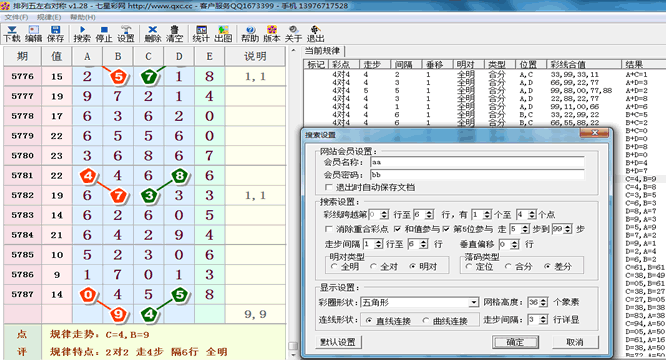The height and width of the screenshot is (360, 666).
Task: Click the green pentagon 8 in row 5781
Action: click(x=179, y=175)
